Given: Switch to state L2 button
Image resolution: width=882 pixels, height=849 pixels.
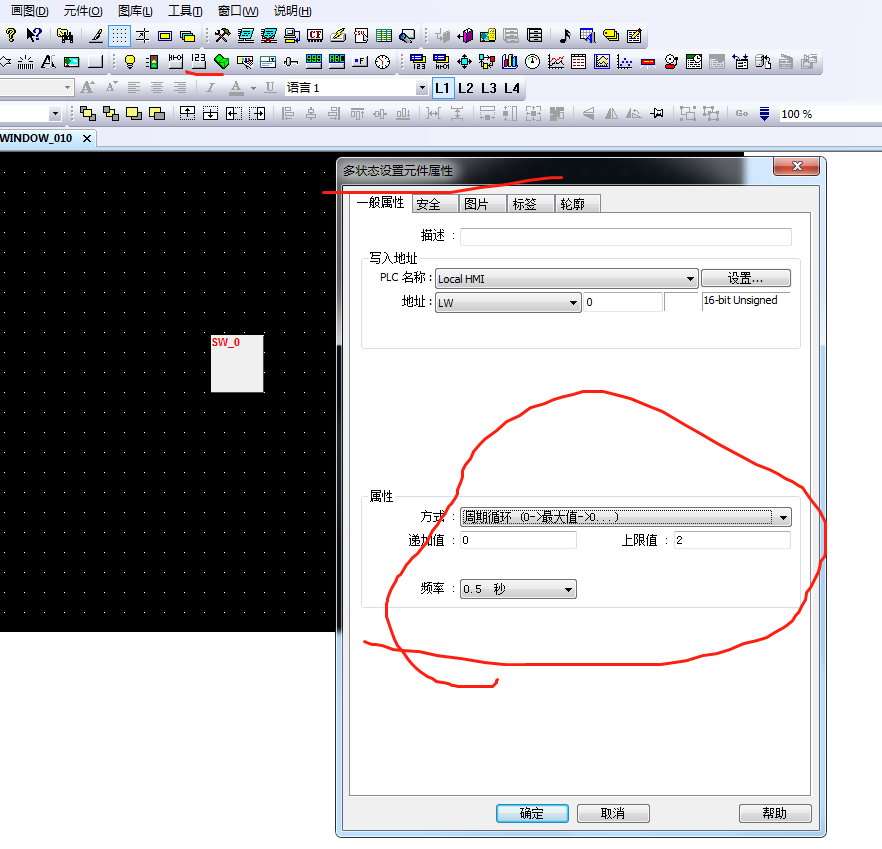Looking at the screenshot, I should click(x=466, y=88).
